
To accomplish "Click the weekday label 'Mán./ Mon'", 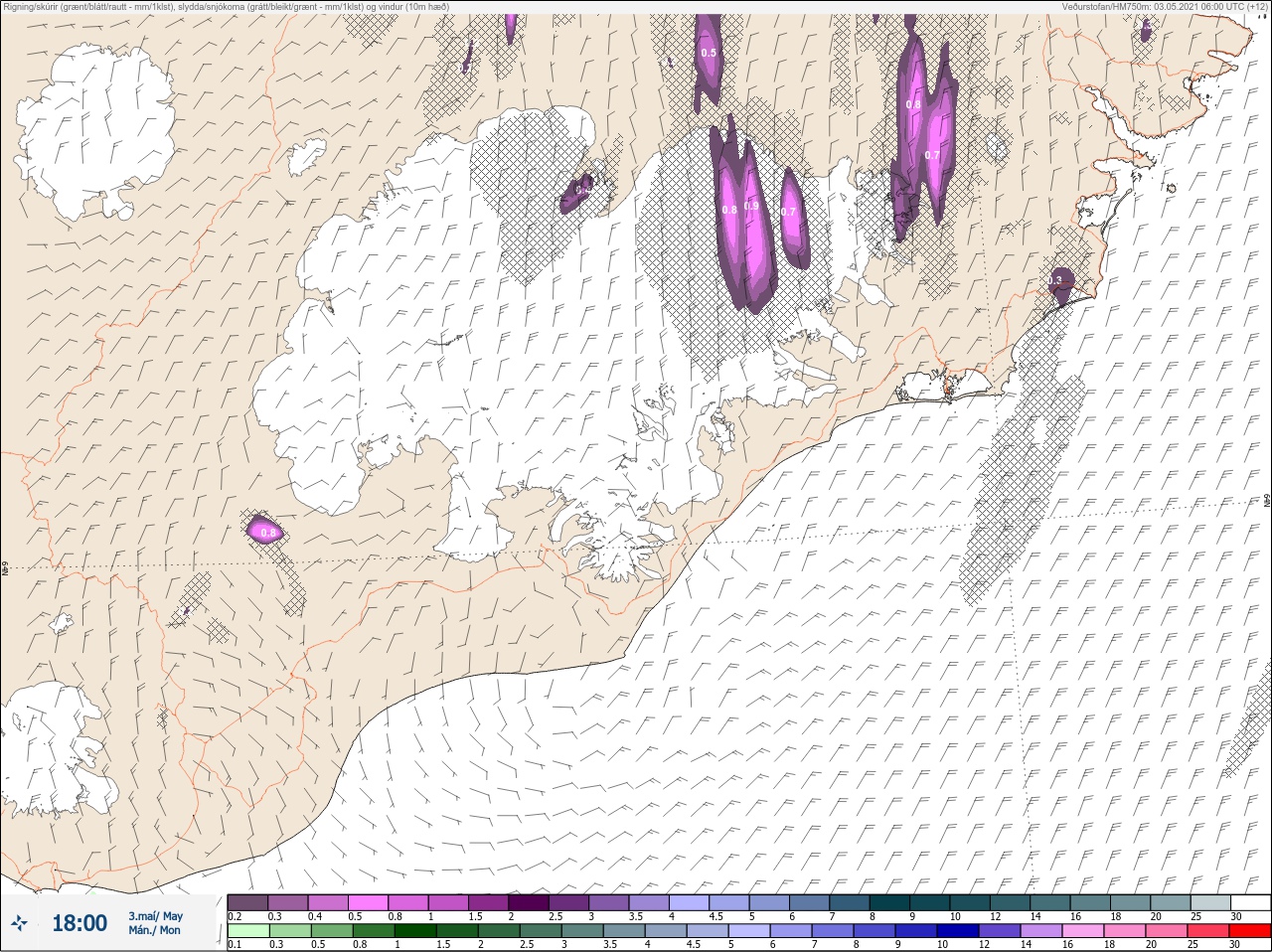I will (155, 931).
